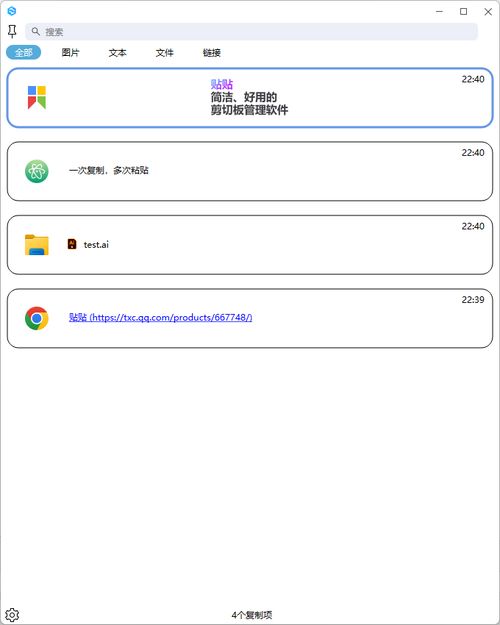
Task: Click the search magnifier icon
Action: (x=36, y=31)
